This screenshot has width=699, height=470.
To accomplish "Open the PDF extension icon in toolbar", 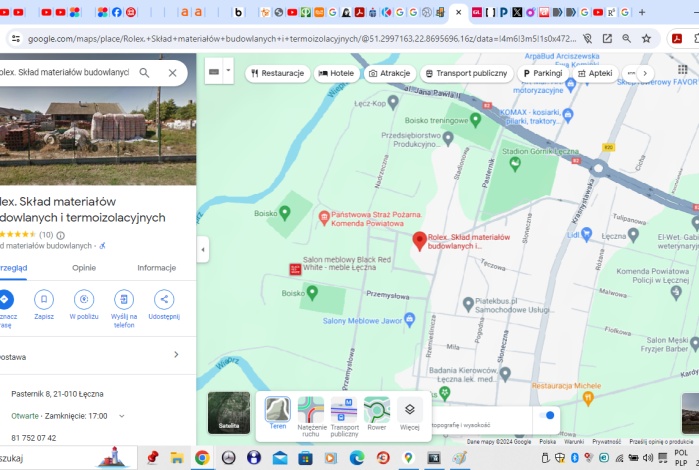I will coord(677,39).
